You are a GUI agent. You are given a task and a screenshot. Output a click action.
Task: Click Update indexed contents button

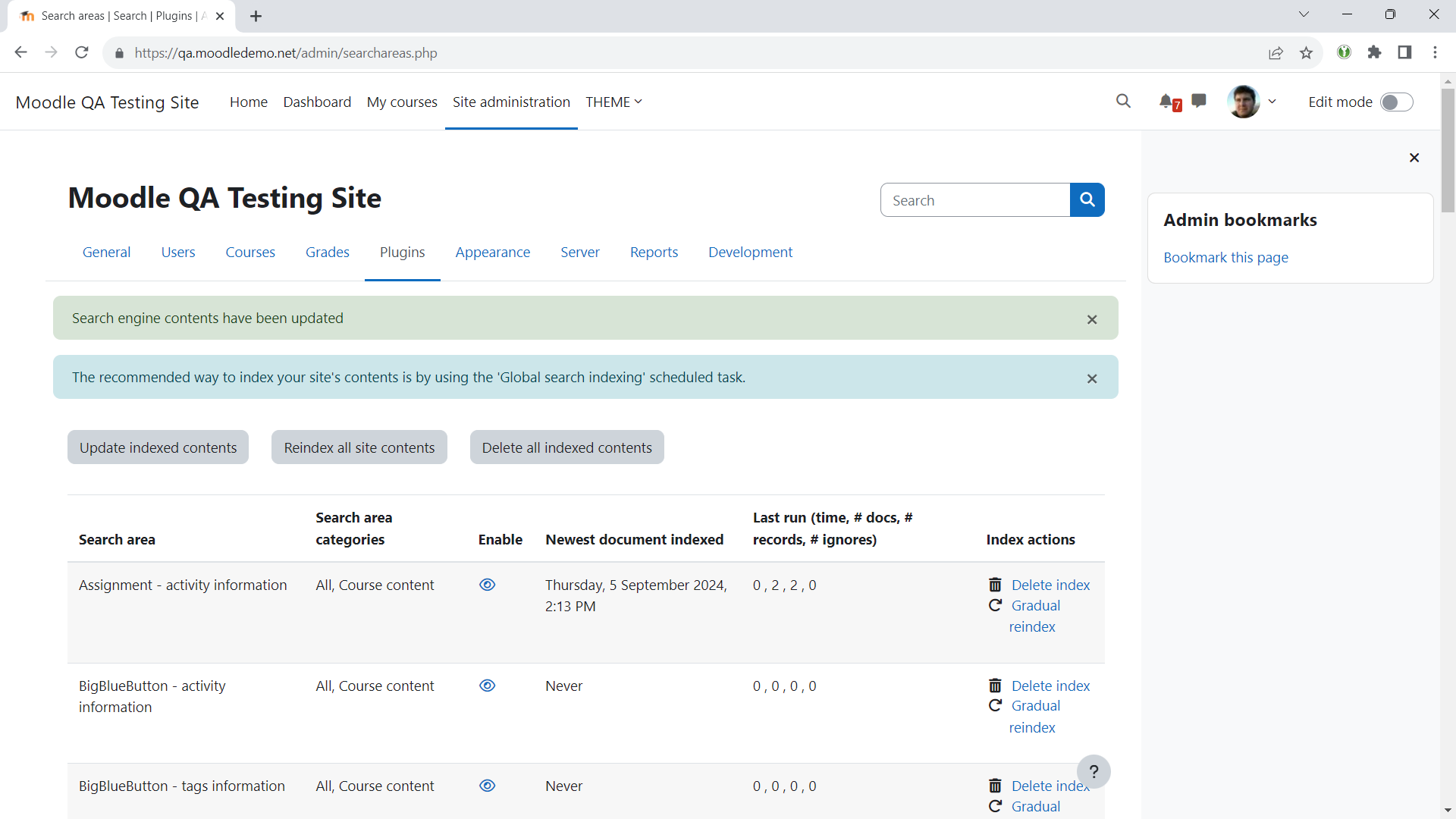(158, 447)
